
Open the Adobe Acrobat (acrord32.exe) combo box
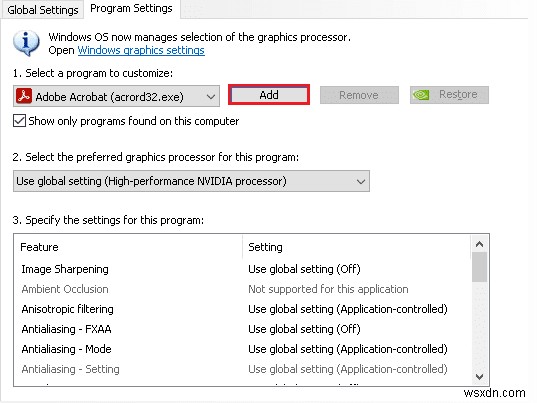(x=116, y=97)
